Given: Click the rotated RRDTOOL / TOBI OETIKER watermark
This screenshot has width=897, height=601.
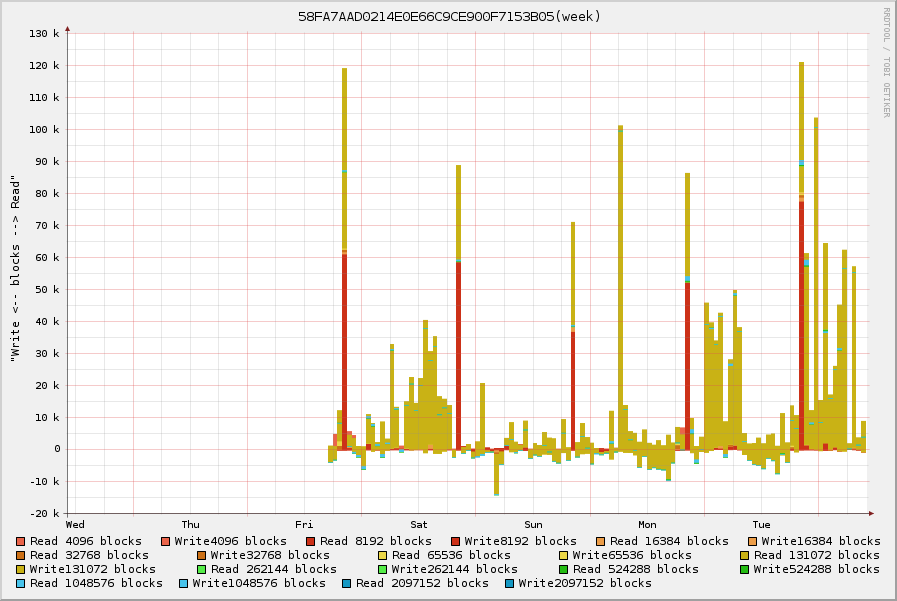Looking at the screenshot, I should point(886,63).
